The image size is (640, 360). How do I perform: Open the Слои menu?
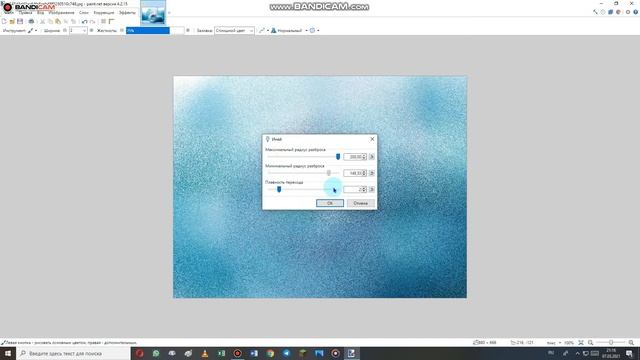pos(84,13)
